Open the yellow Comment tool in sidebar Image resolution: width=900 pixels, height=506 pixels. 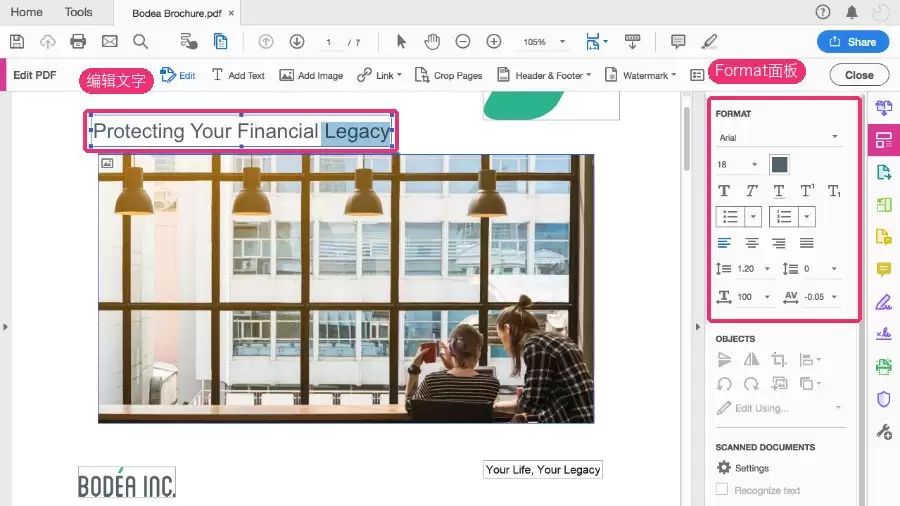(x=884, y=270)
